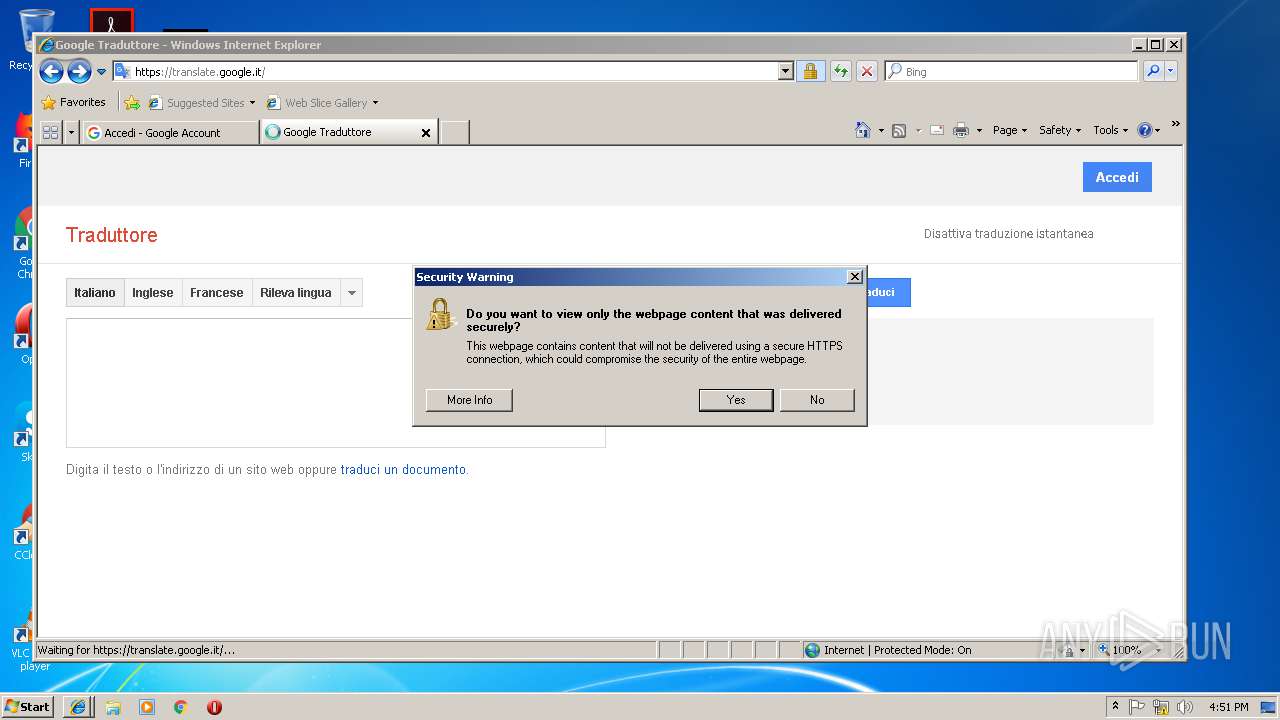Click the search magnifier button
The image size is (1280, 720).
click(x=1153, y=72)
